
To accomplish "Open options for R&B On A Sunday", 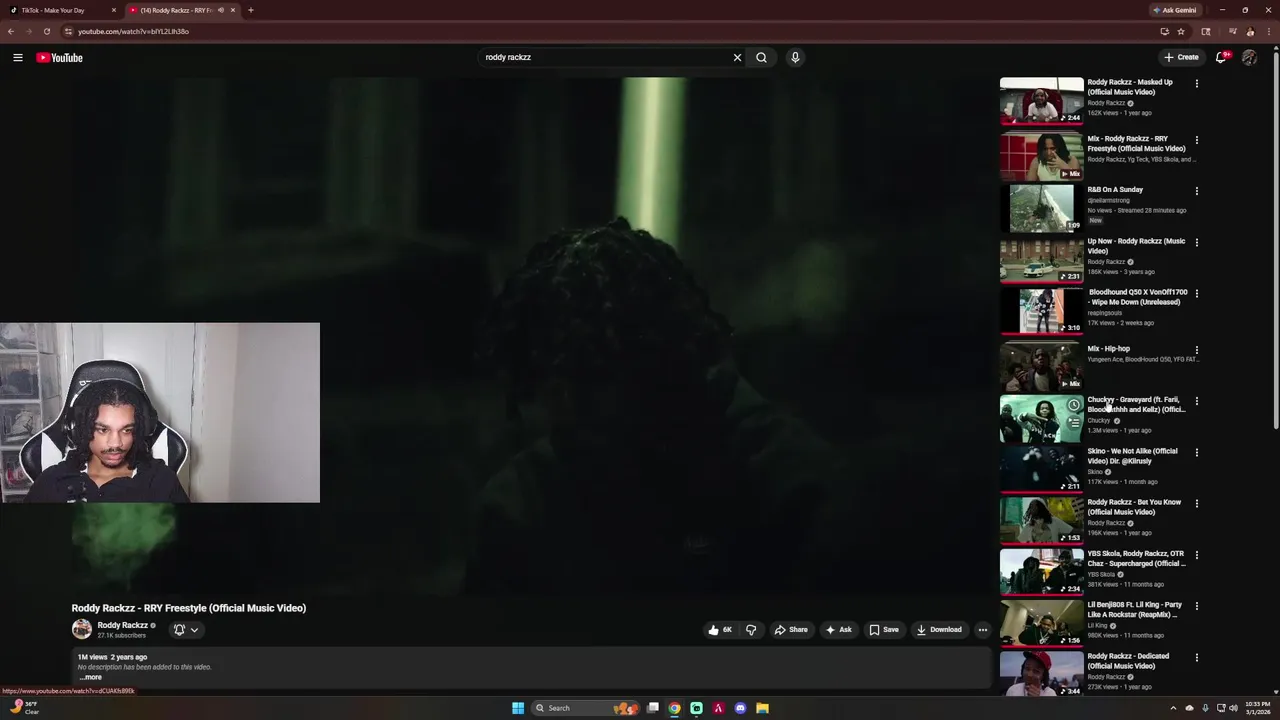I will point(1196,191).
